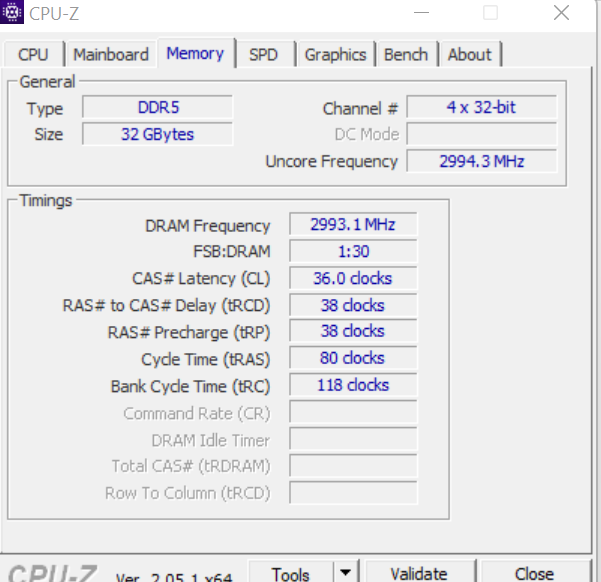Open the SPD tab
The width and height of the screenshot is (601, 582).
tap(263, 54)
